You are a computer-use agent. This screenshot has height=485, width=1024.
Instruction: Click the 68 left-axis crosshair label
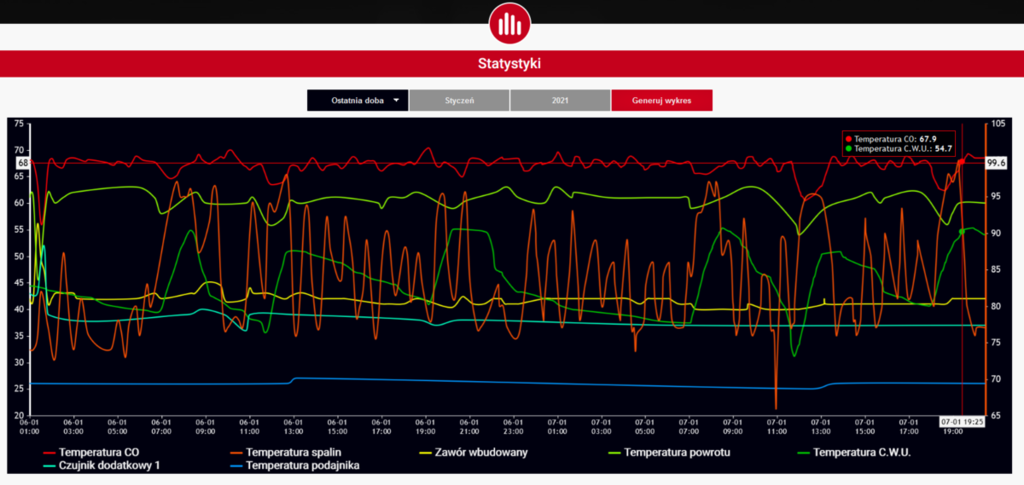[x=20, y=162]
